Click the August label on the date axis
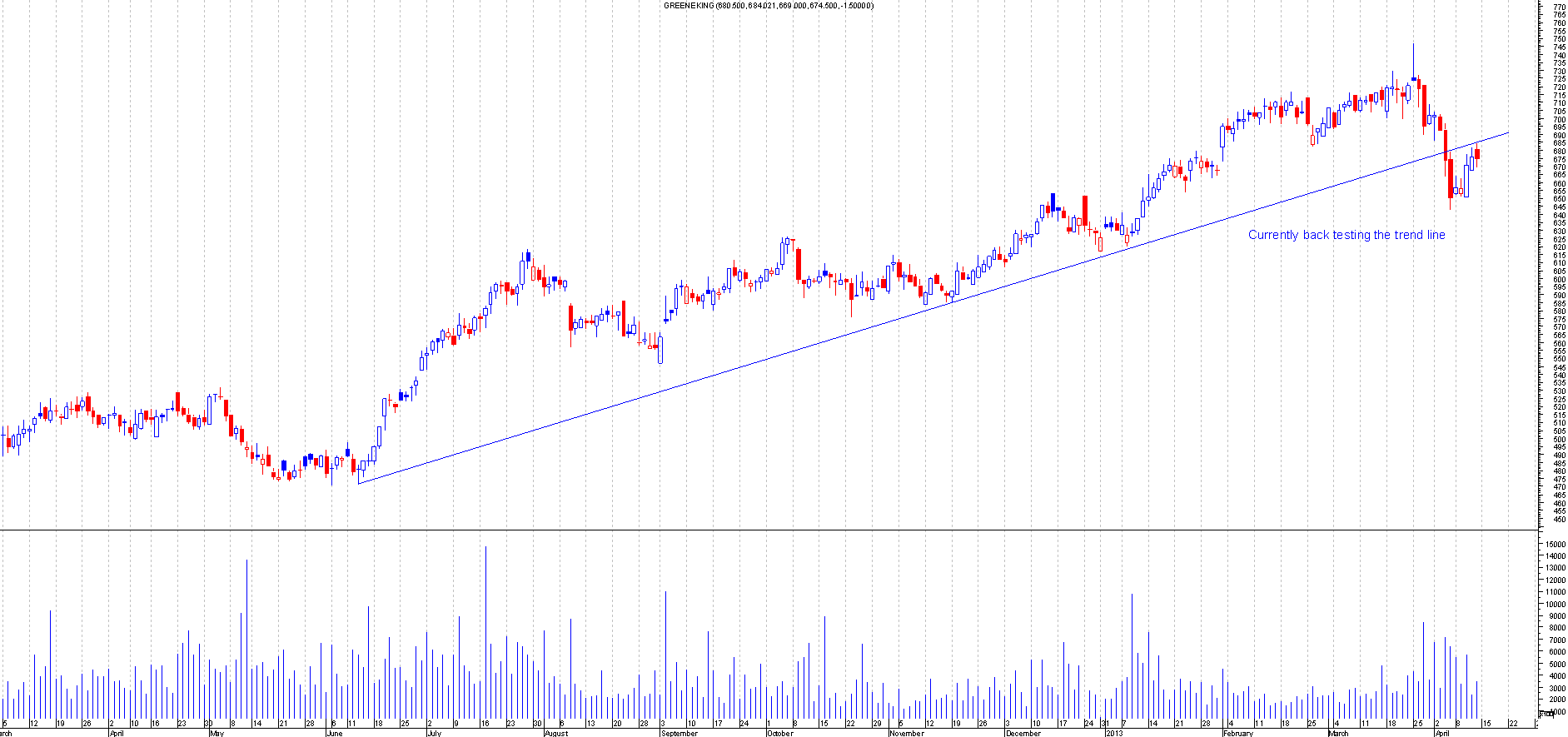Image resolution: width=1568 pixels, height=737 pixels. (556, 734)
